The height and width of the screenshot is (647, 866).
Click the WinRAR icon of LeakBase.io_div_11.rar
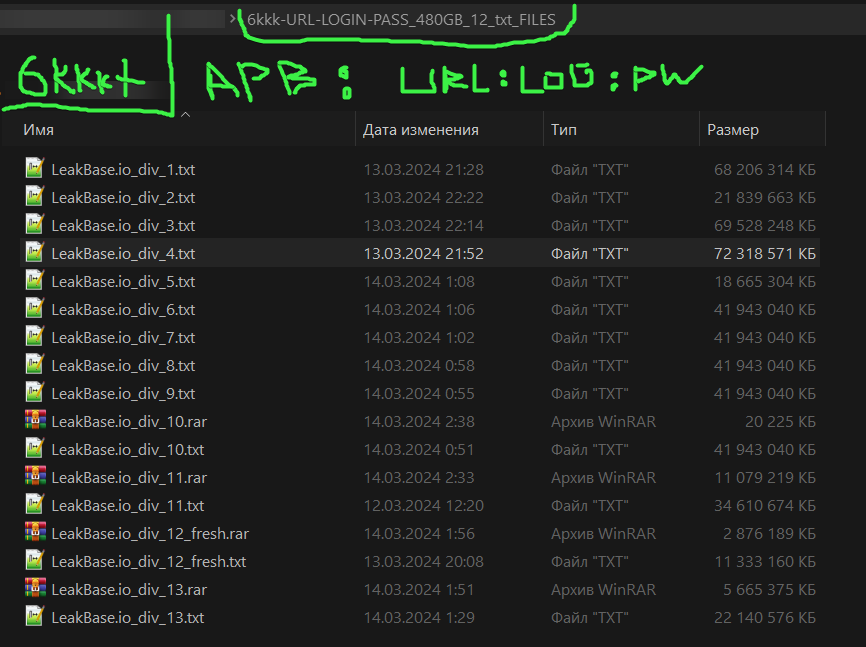35,476
